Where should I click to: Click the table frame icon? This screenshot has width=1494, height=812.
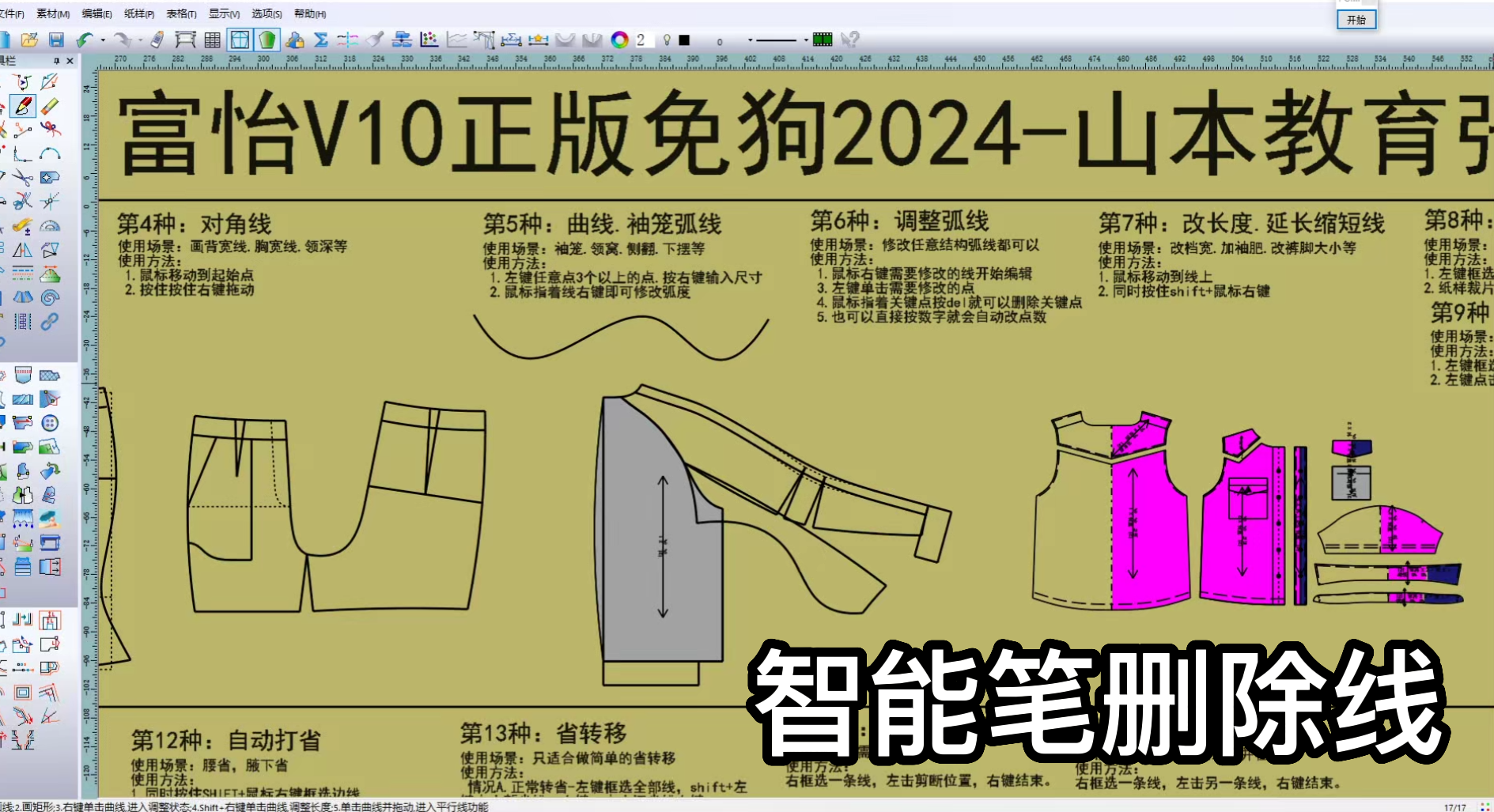(185, 39)
